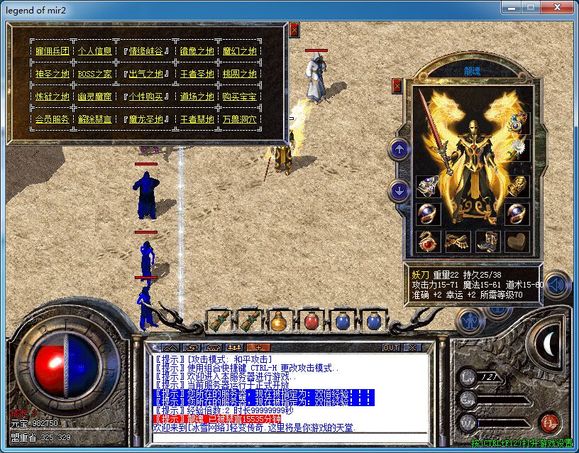Screen dimensions: 579x453
Task: Use the red health potion in belt
Action: click(x=311, y=321)
